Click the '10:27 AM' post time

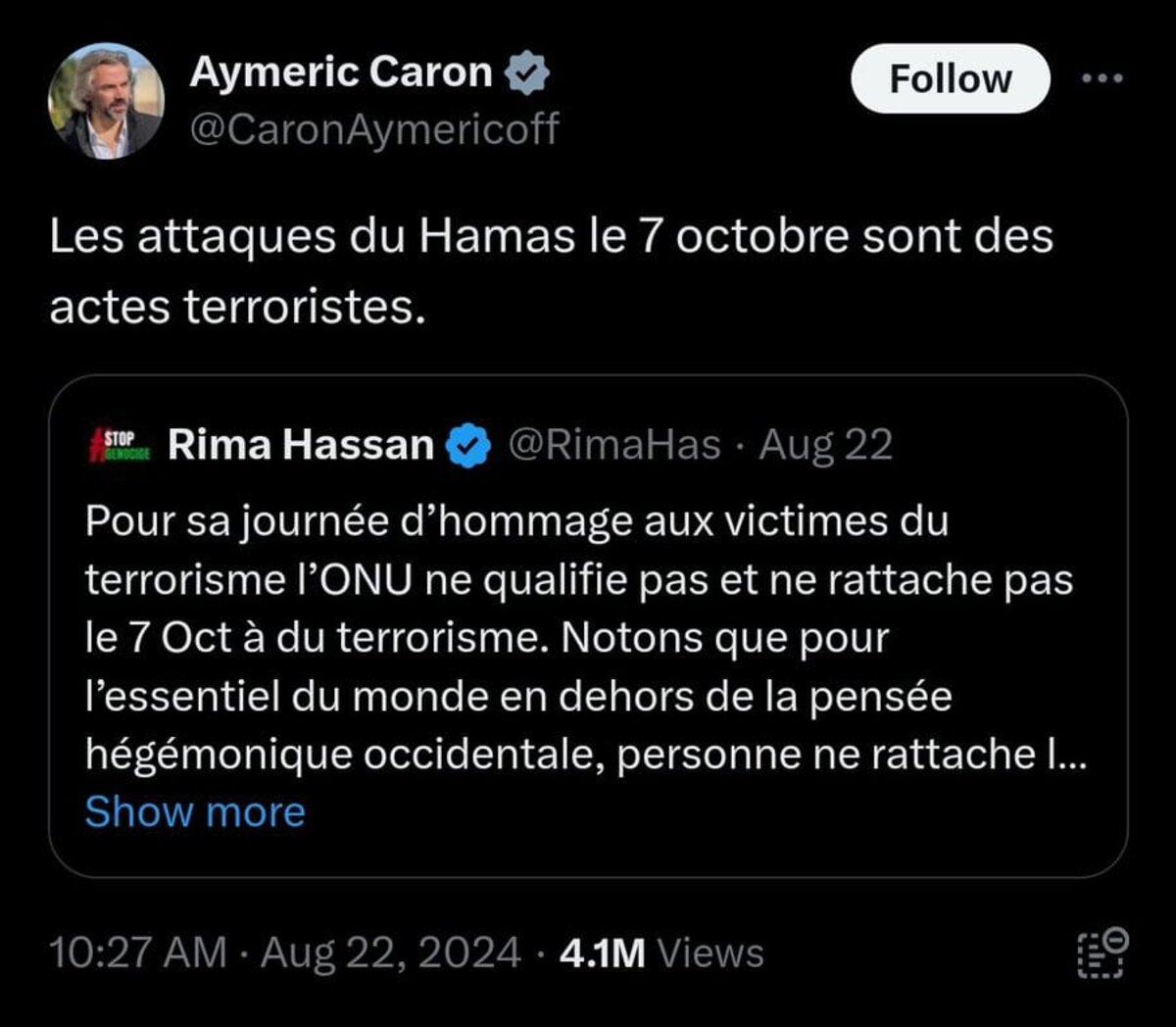click(x=137, y=953)
